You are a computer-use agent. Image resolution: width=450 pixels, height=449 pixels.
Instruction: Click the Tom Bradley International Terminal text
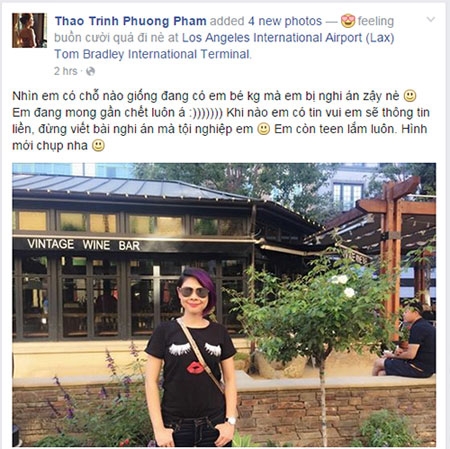pos(152,54)
